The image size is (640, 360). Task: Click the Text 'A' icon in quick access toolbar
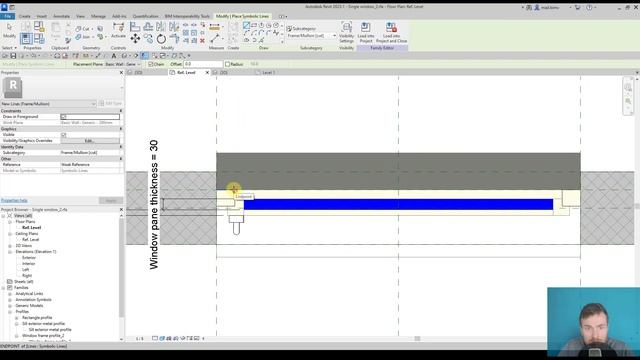114,56
